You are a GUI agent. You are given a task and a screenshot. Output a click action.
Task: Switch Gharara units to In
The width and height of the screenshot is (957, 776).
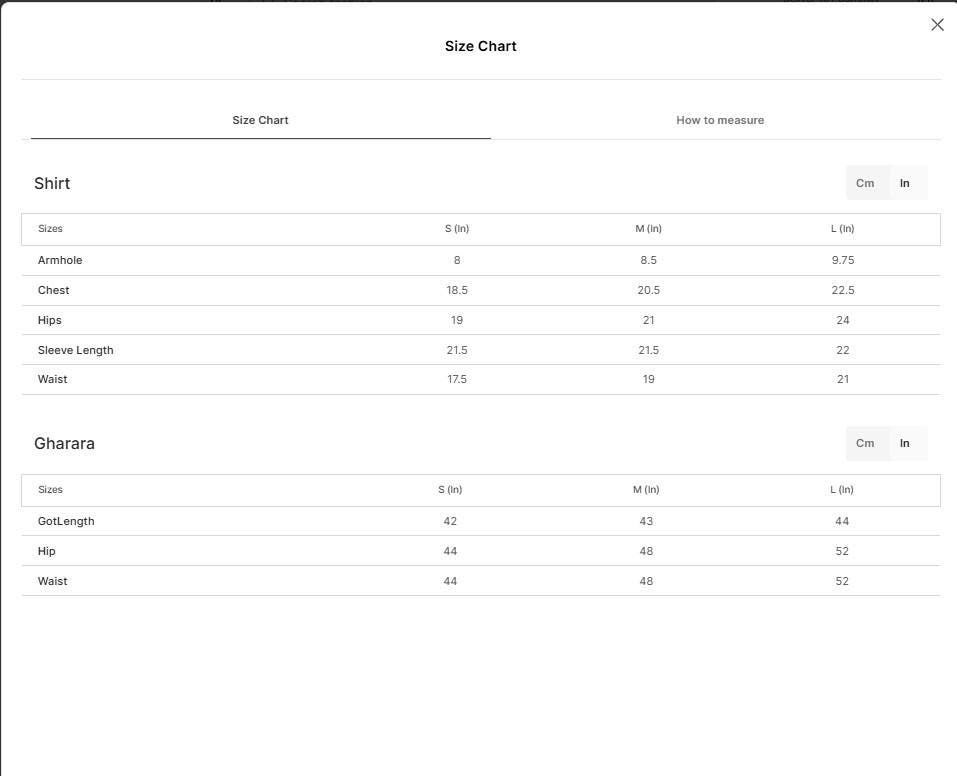905,443
